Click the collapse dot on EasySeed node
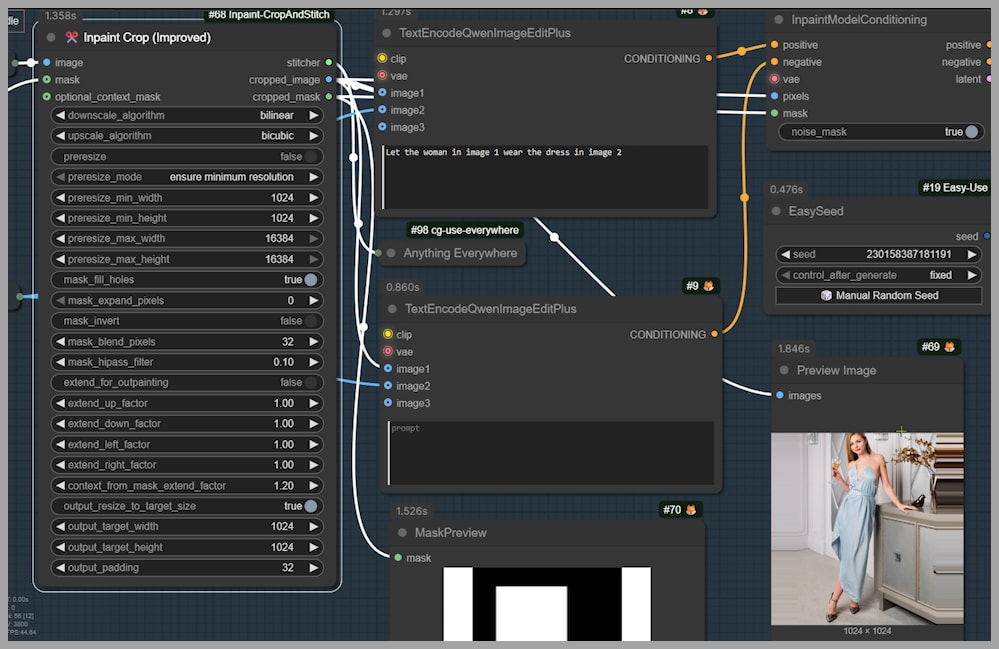The width and height of the screenshot is (999, 649). 778,211
